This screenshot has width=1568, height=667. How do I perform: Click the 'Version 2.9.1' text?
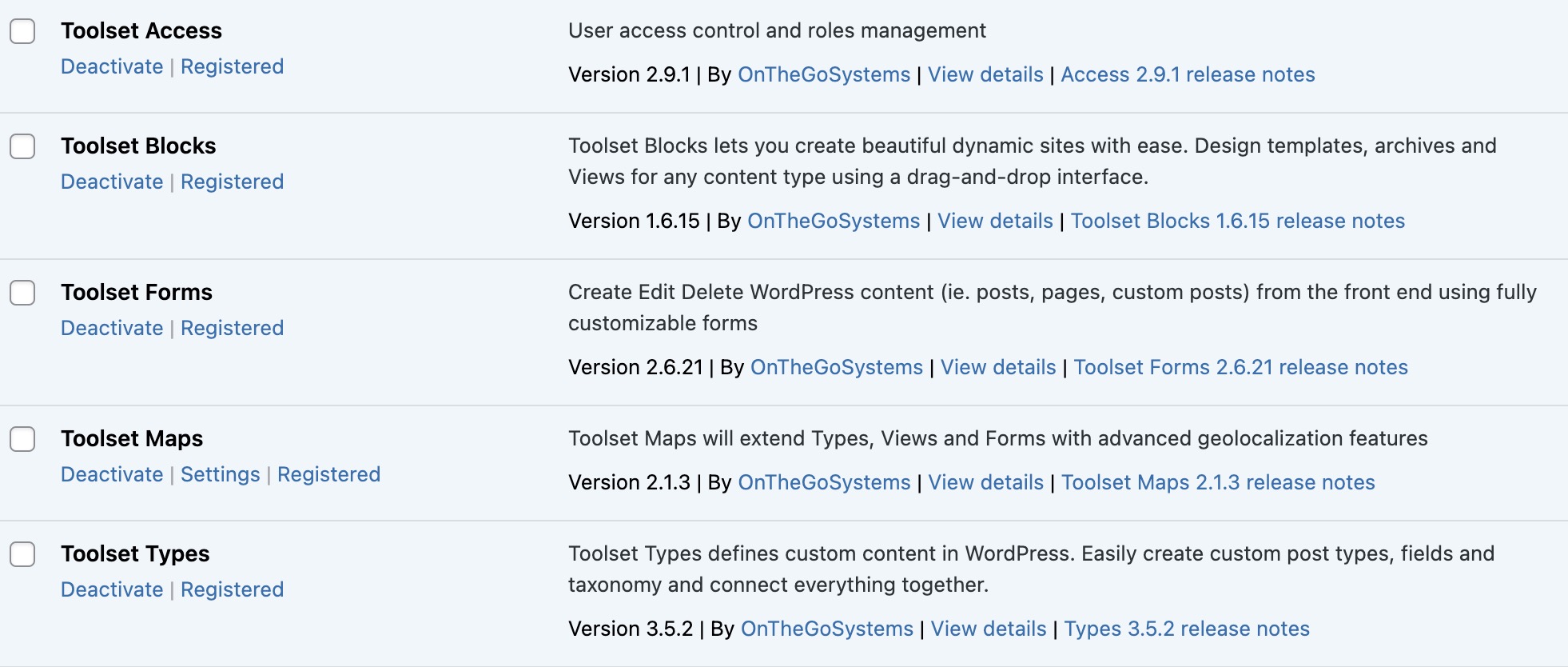pyautogui.click(x=629, y=74)
